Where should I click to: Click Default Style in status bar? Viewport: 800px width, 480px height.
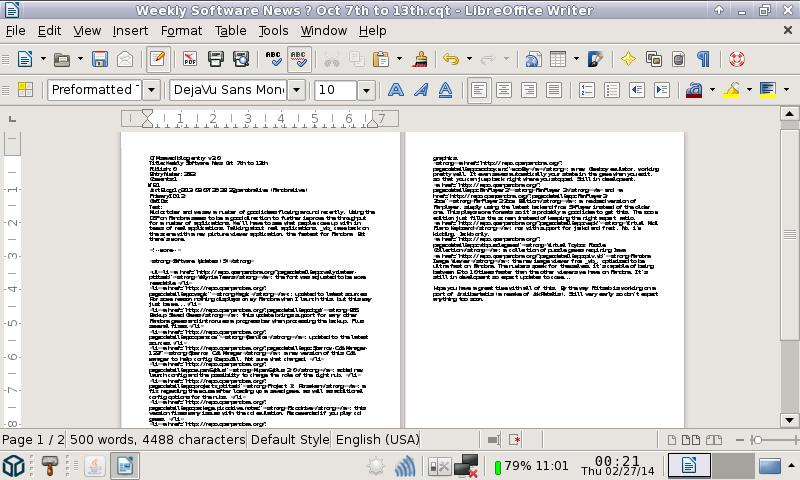[x=290, y=439]
